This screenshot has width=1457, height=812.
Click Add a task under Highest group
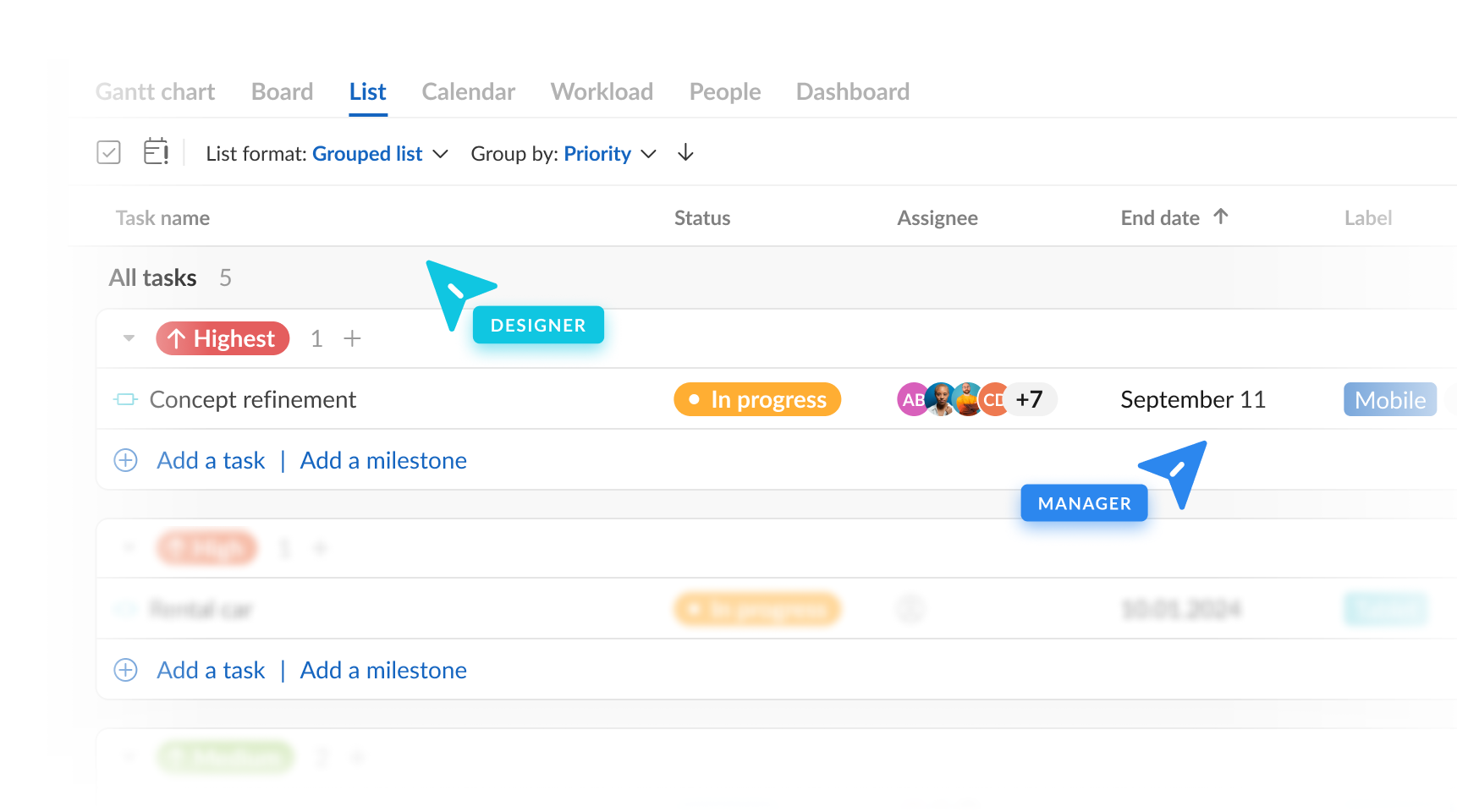tap(211, 460)
